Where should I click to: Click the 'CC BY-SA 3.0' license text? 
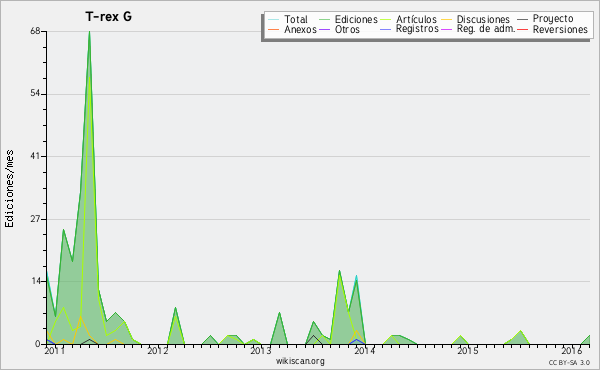(x=569, y=363)
